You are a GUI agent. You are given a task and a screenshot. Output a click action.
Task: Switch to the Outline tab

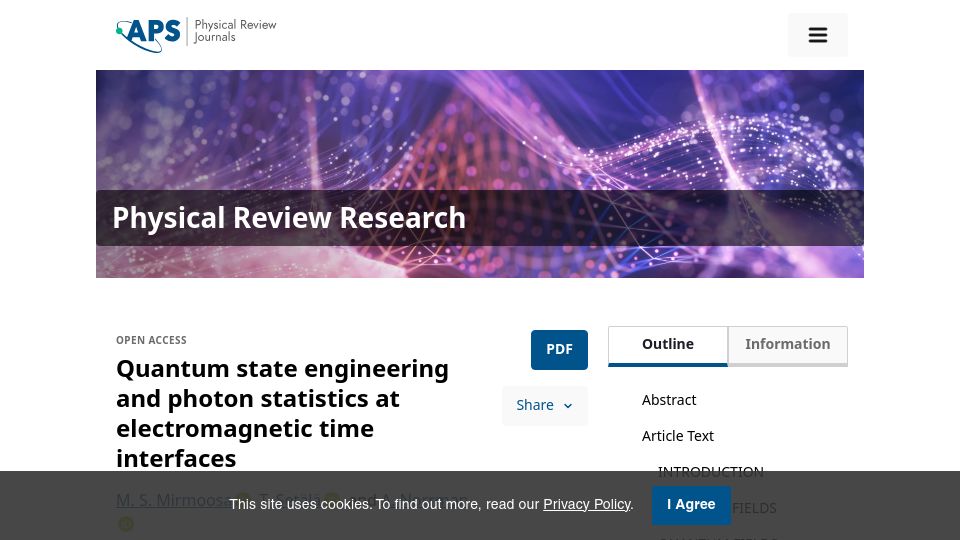coord(667,346)
